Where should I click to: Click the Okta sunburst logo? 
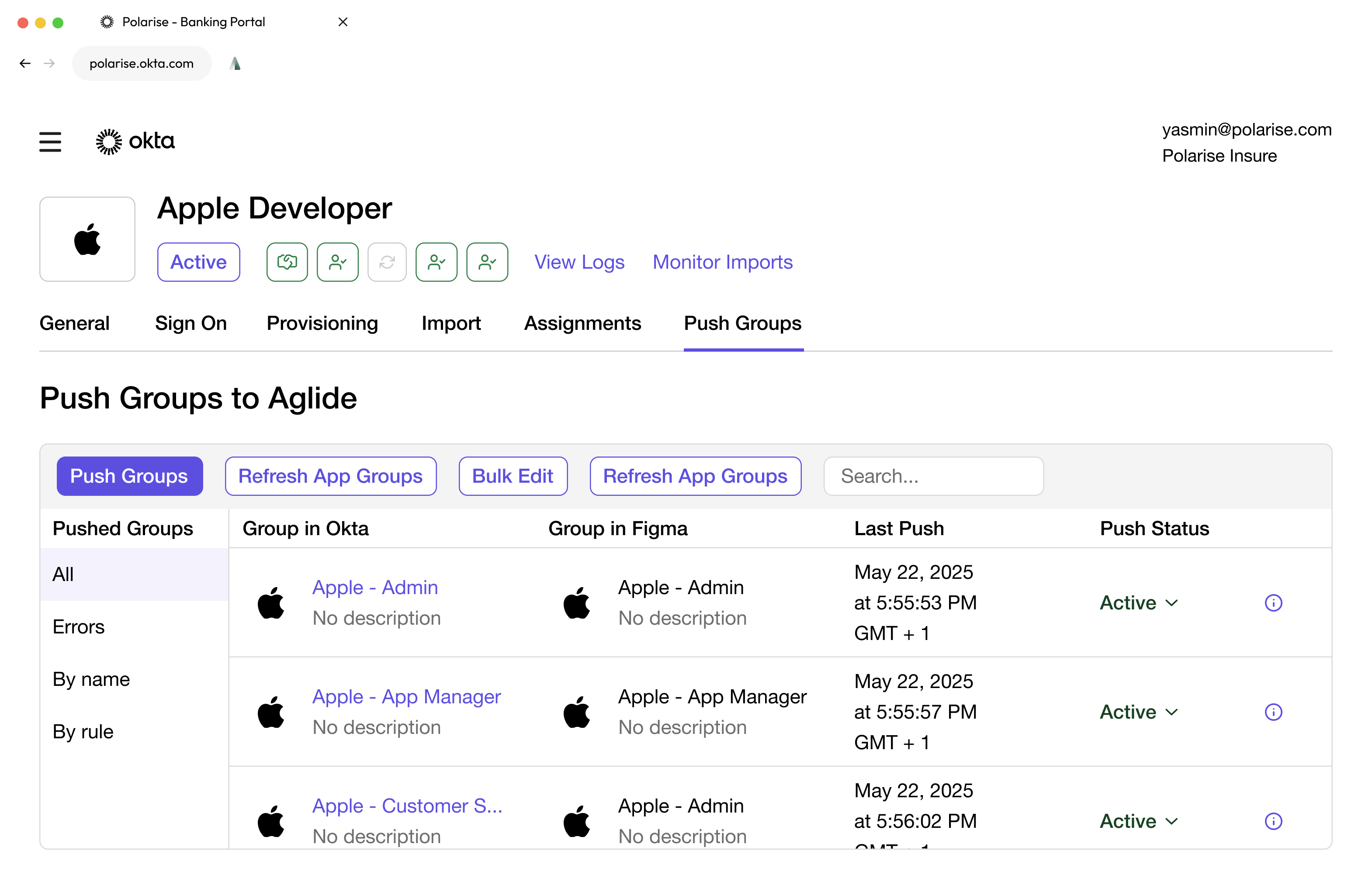point(108,142)
